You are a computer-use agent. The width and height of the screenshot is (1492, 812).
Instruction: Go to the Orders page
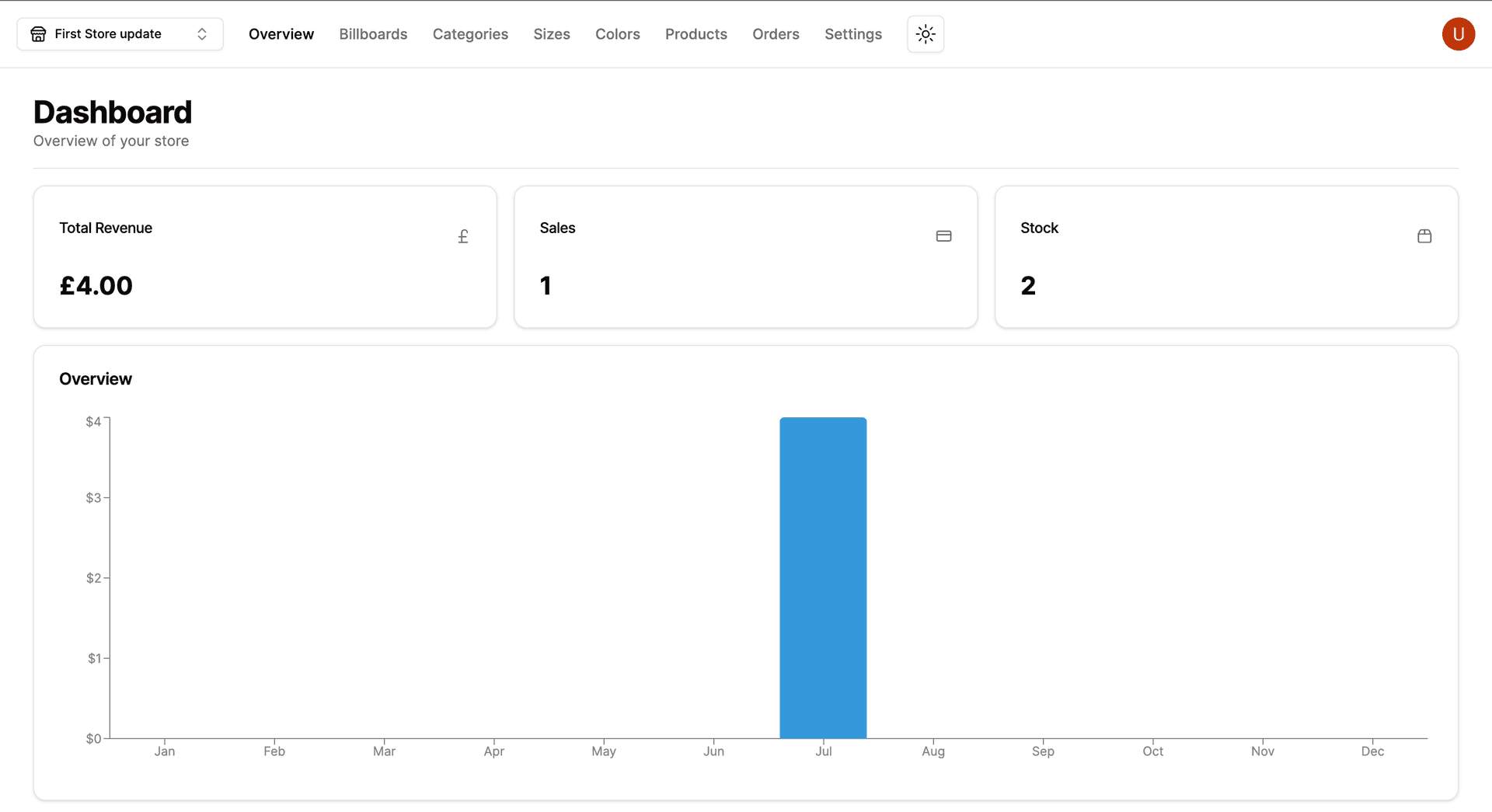tap(776, 34)
